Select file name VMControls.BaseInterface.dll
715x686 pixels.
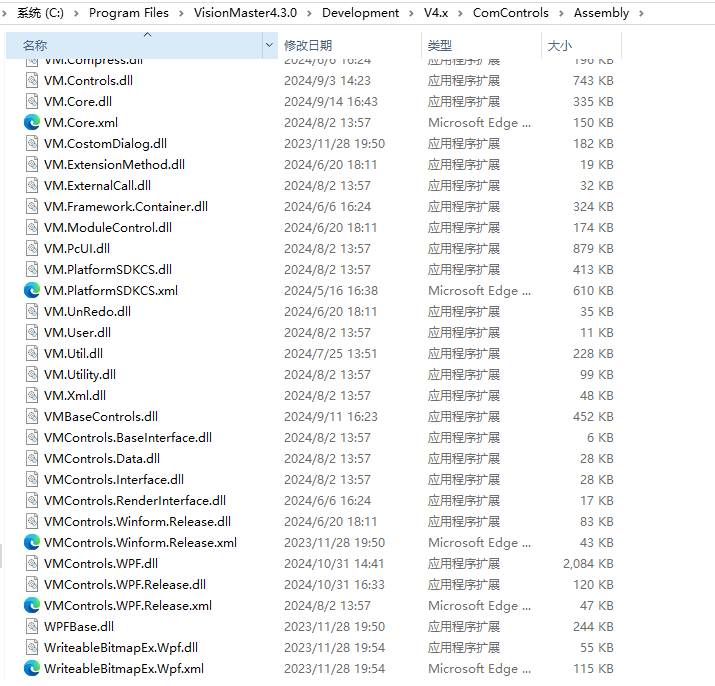coord(128,437)
